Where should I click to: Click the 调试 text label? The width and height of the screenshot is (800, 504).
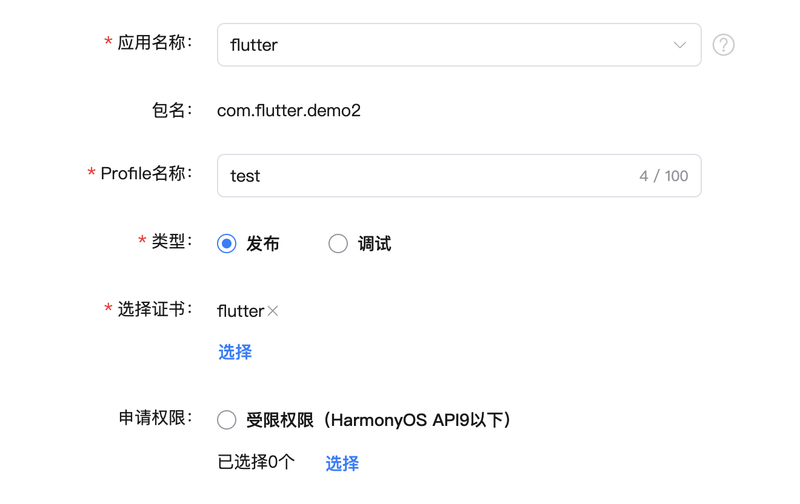pos(374,244)
